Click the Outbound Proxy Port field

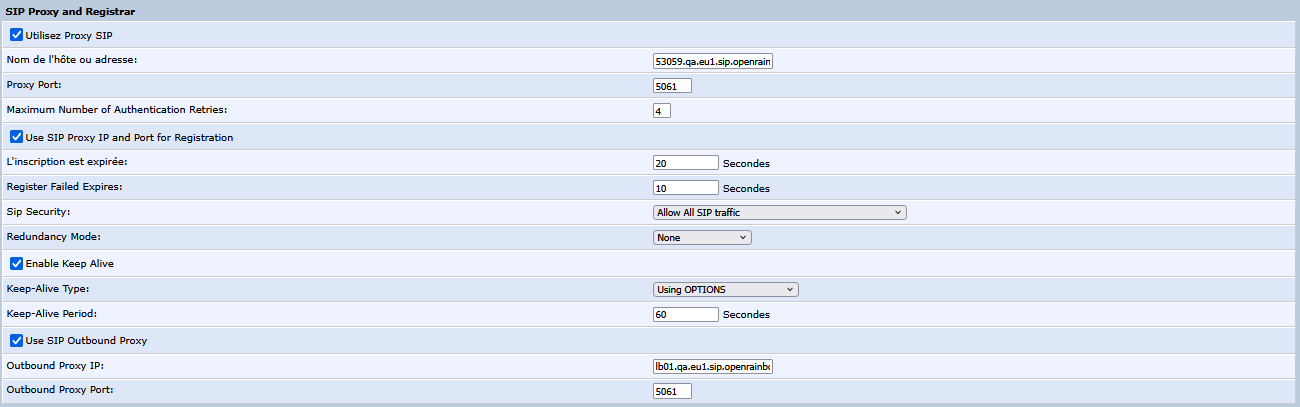(x=672, y=392)
